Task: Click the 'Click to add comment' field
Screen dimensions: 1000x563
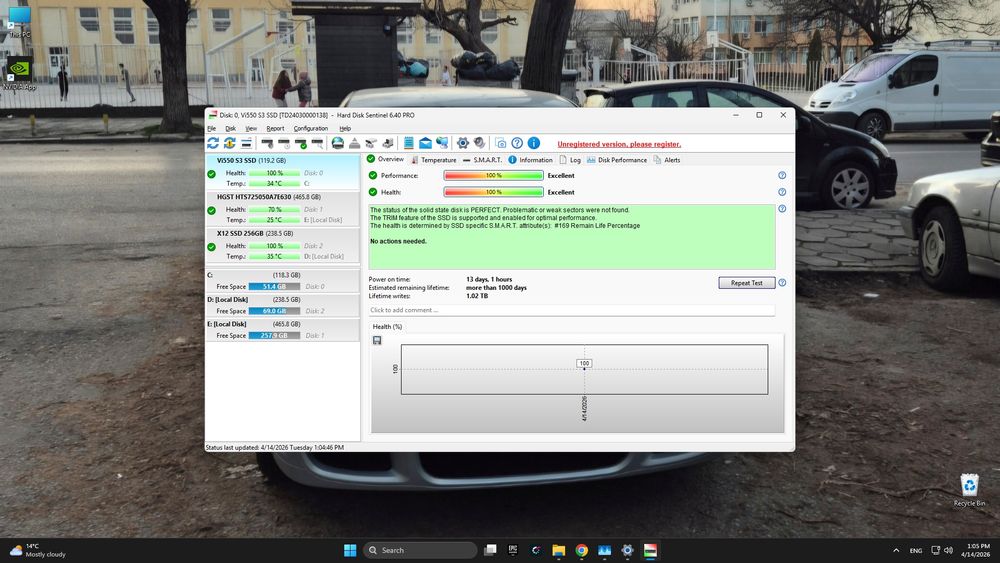Action: pos(571,310)
